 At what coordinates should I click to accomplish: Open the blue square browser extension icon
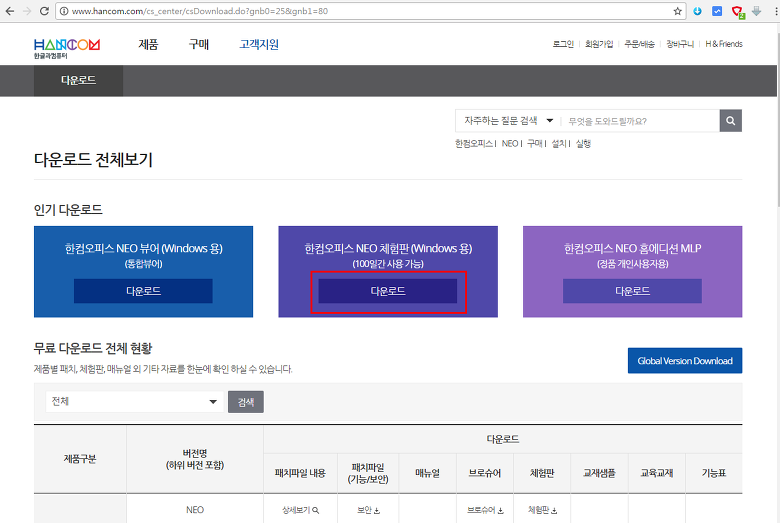[x=717, y=11]
